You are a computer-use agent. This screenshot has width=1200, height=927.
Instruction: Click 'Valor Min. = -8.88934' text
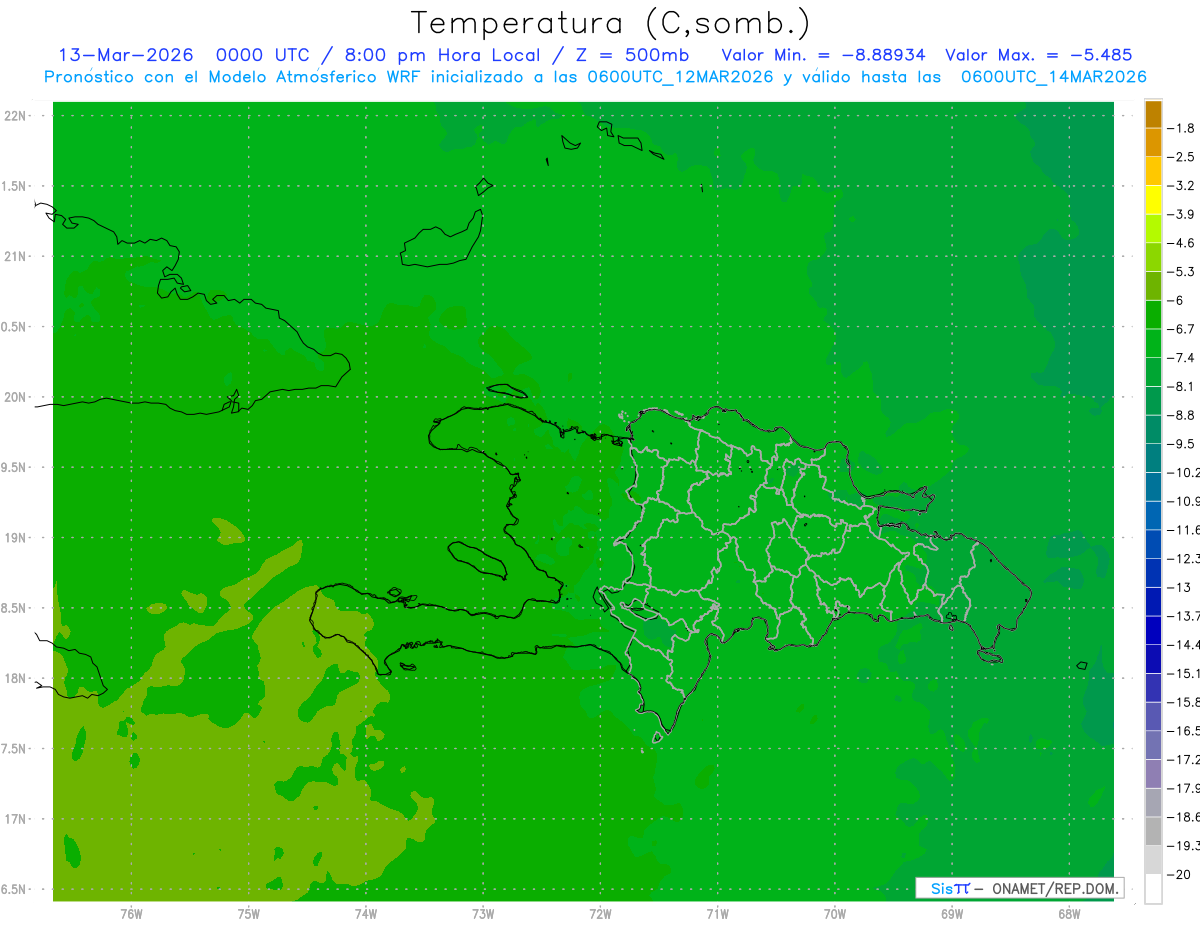point(823,55)
